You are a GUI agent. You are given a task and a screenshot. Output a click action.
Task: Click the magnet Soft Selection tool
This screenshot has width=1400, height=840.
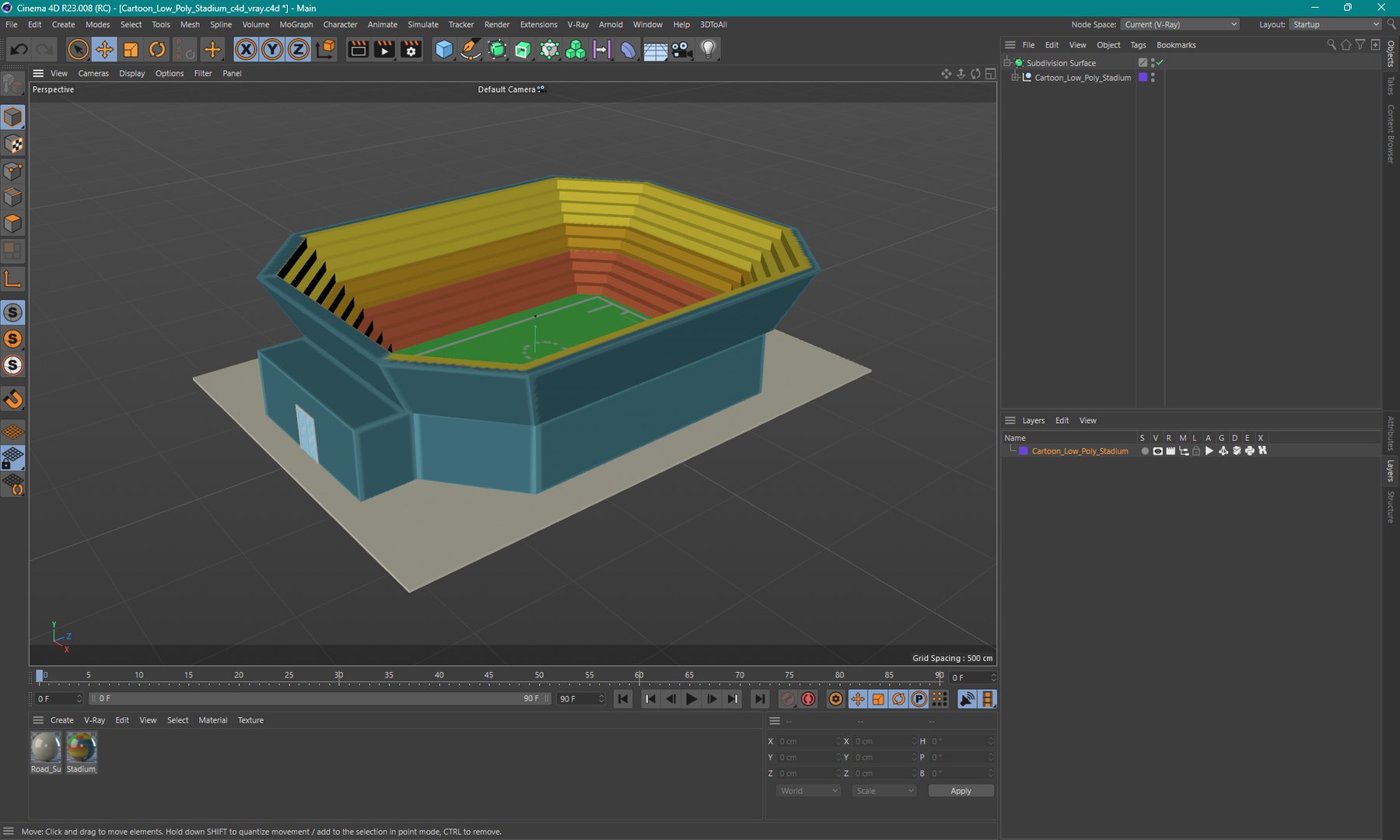(x=13, y=399)
